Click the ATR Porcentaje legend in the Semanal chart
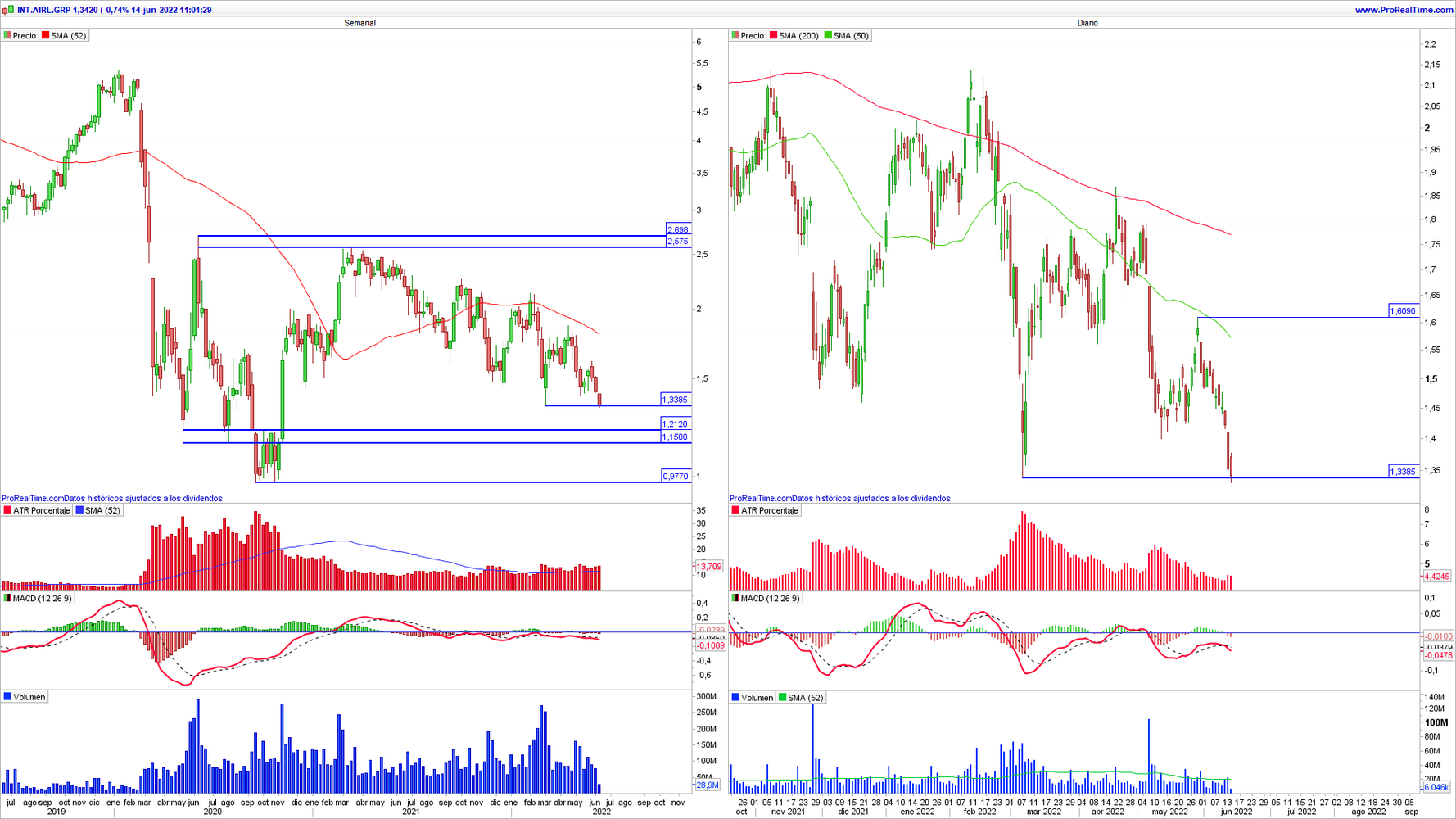 tap(37, 510)
